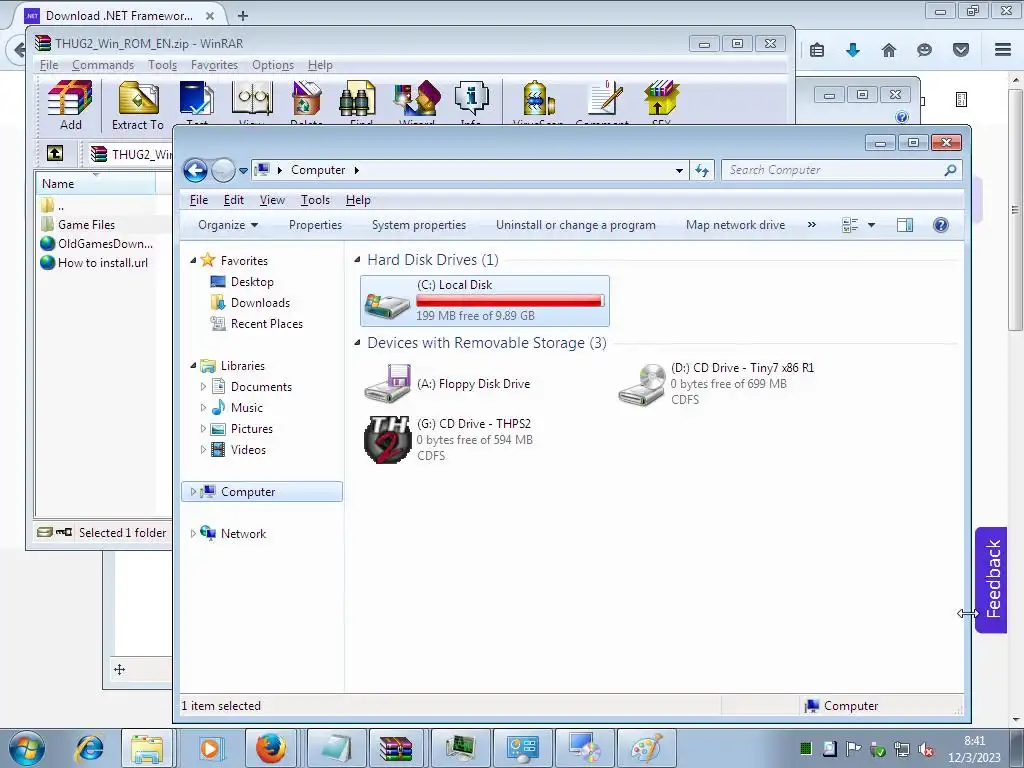
Task: Open Firefox downloads arrow icon
Action: click(x=853, y=50)
